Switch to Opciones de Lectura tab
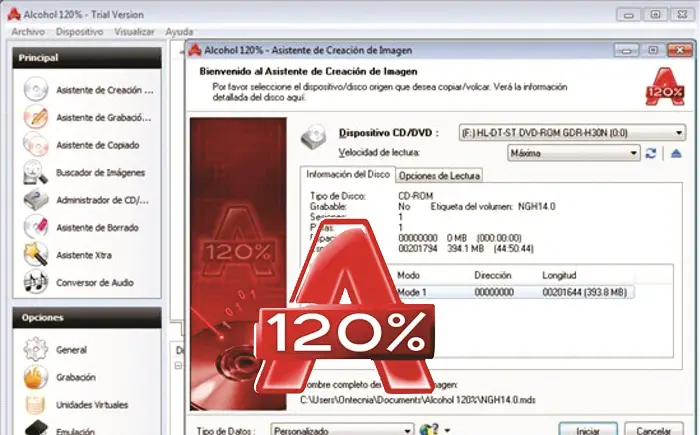 pos(439,176)
